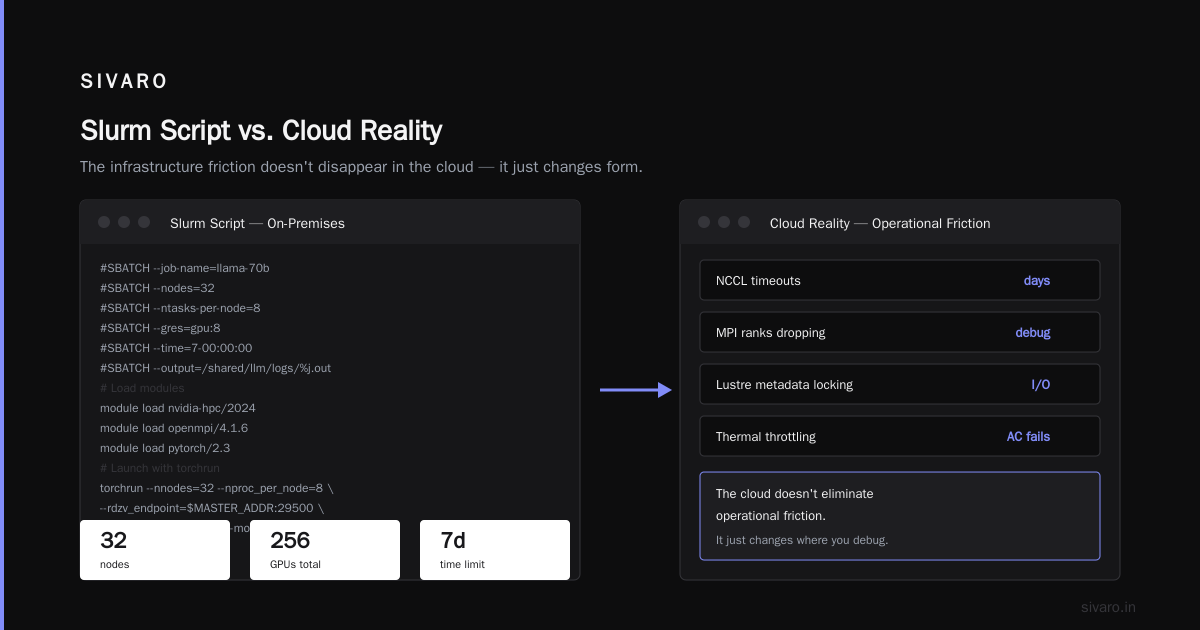Select the --output=/shared/llm/logs/%j.out line
1200x630 pixels.
pos(215,368)
